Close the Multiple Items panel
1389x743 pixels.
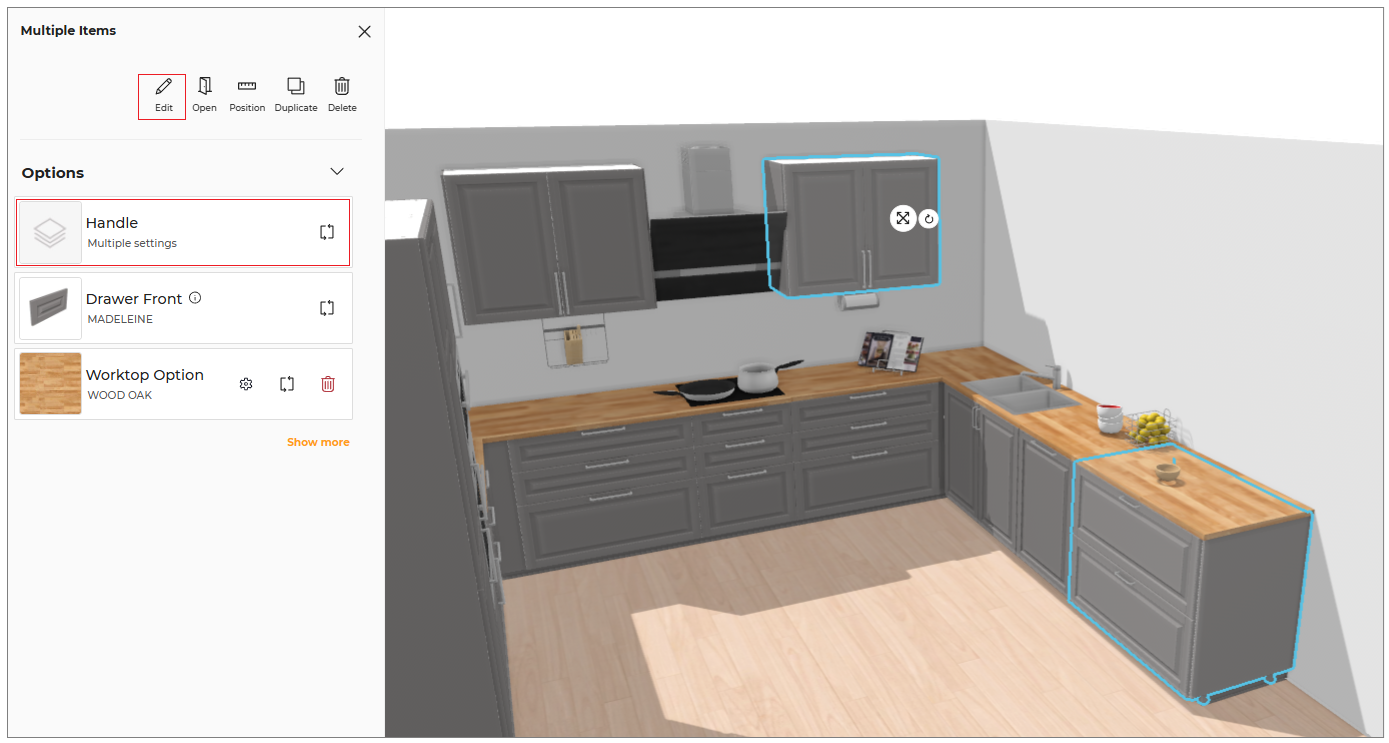coord(364,31)
